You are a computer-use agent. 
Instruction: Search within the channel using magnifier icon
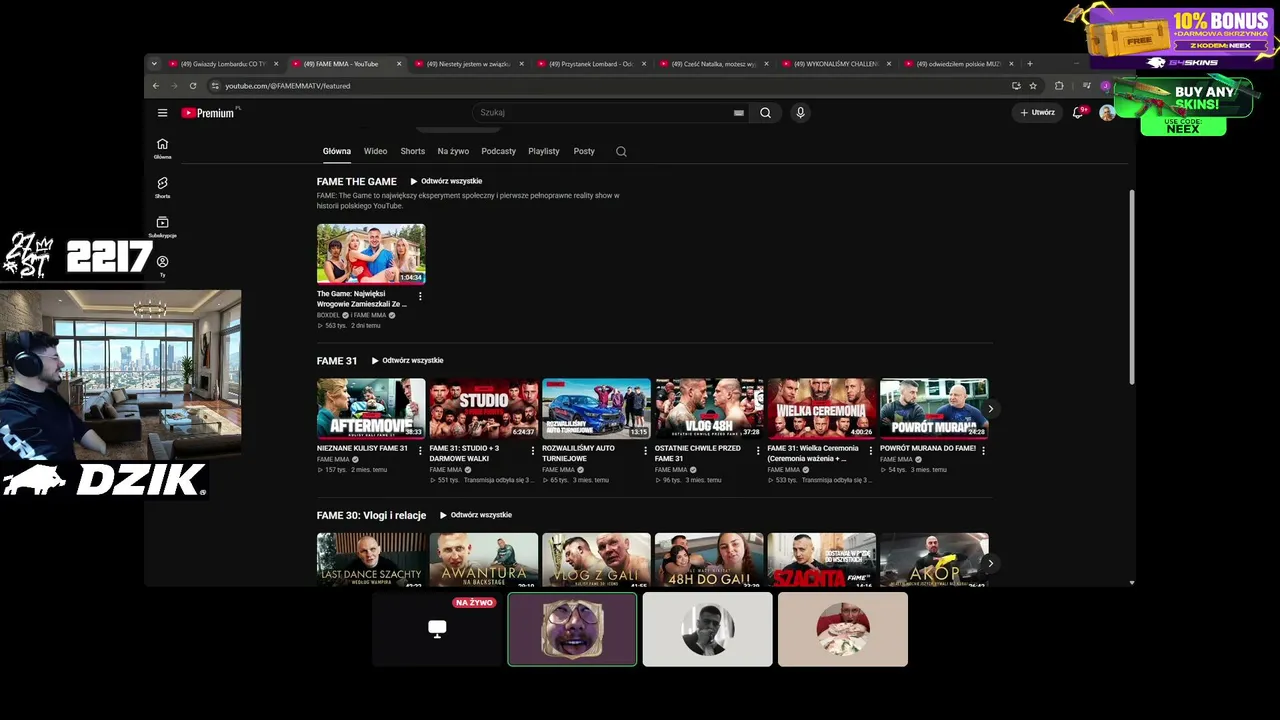[621, 151]
